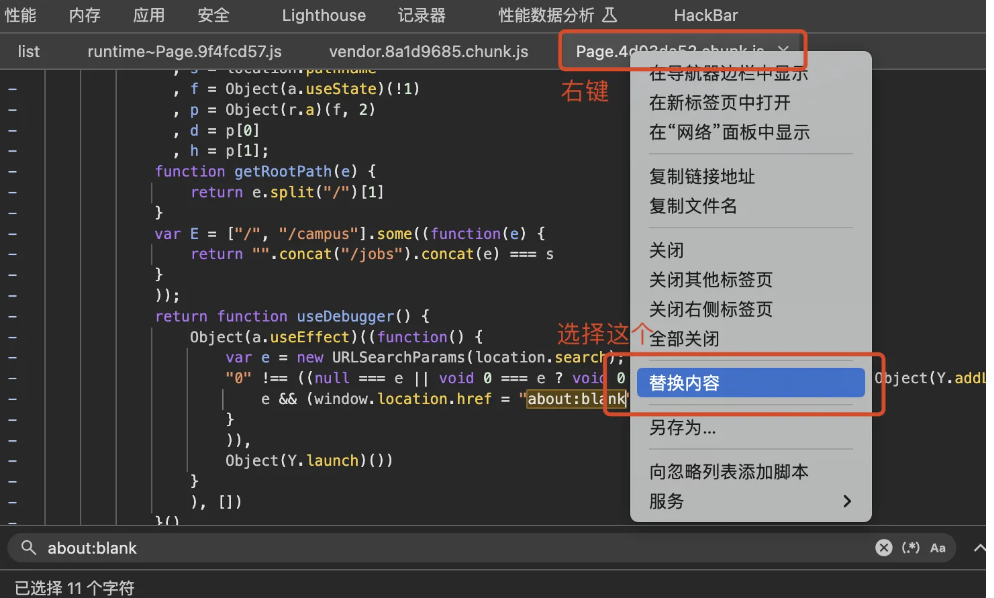Toggle regular expression search (.*)
This screenshot has height=598, width=994.
910,548
